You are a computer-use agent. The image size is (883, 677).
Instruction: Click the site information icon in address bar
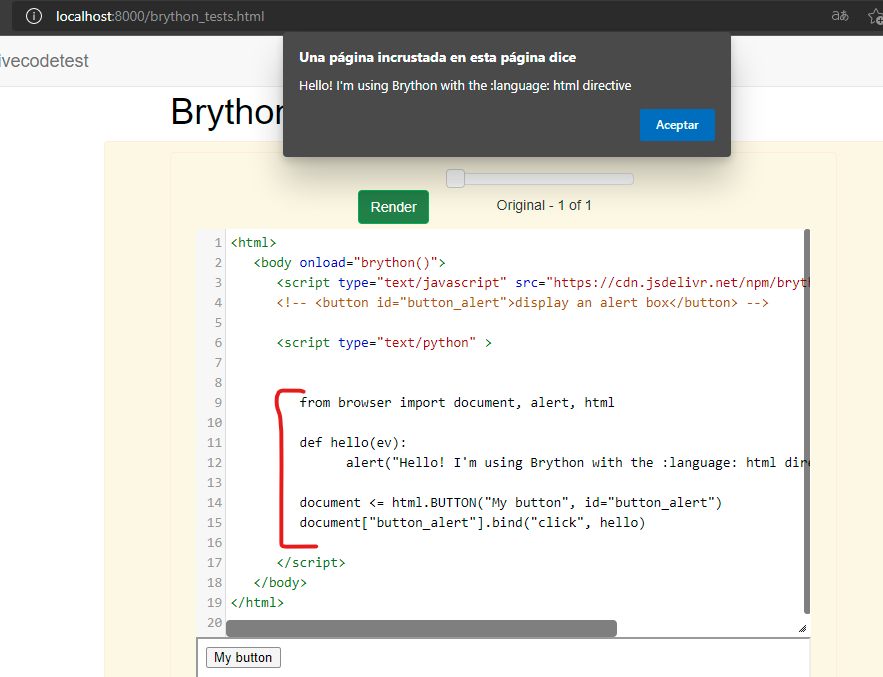coord(34,16)
